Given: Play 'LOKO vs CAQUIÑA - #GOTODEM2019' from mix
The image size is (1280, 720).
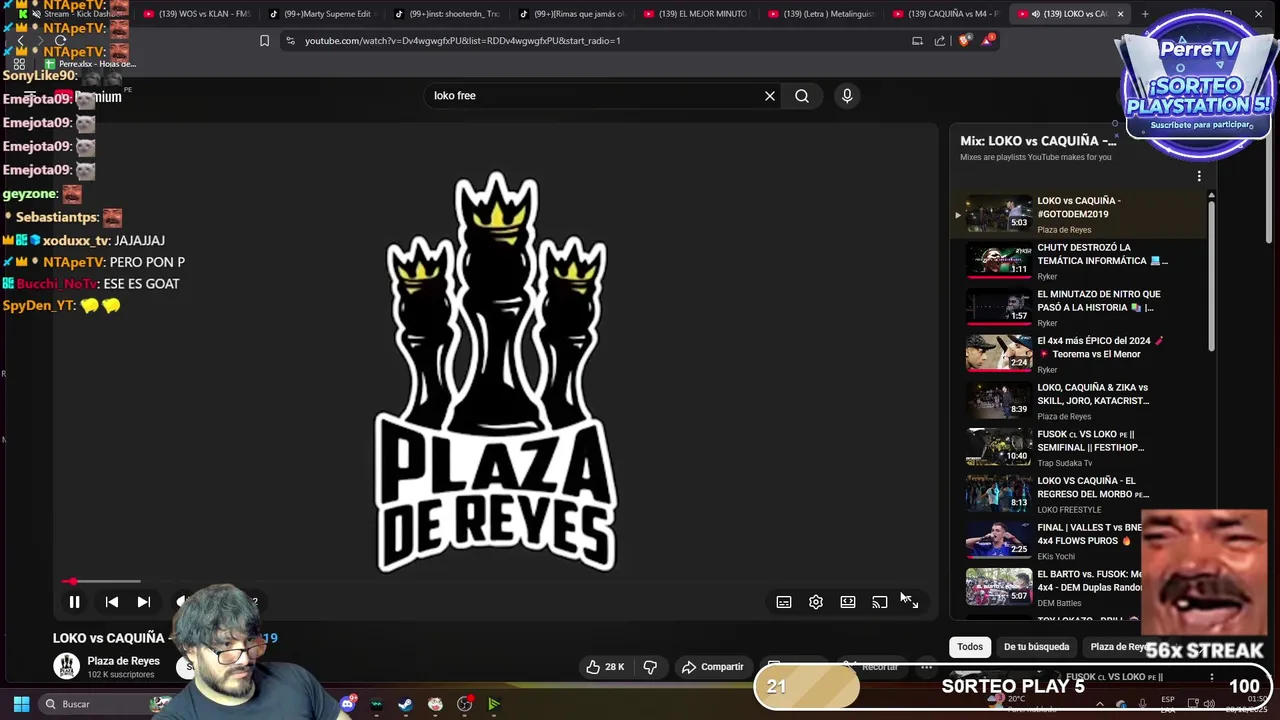Looking at the screenshot, I should tap(1079, 214).
